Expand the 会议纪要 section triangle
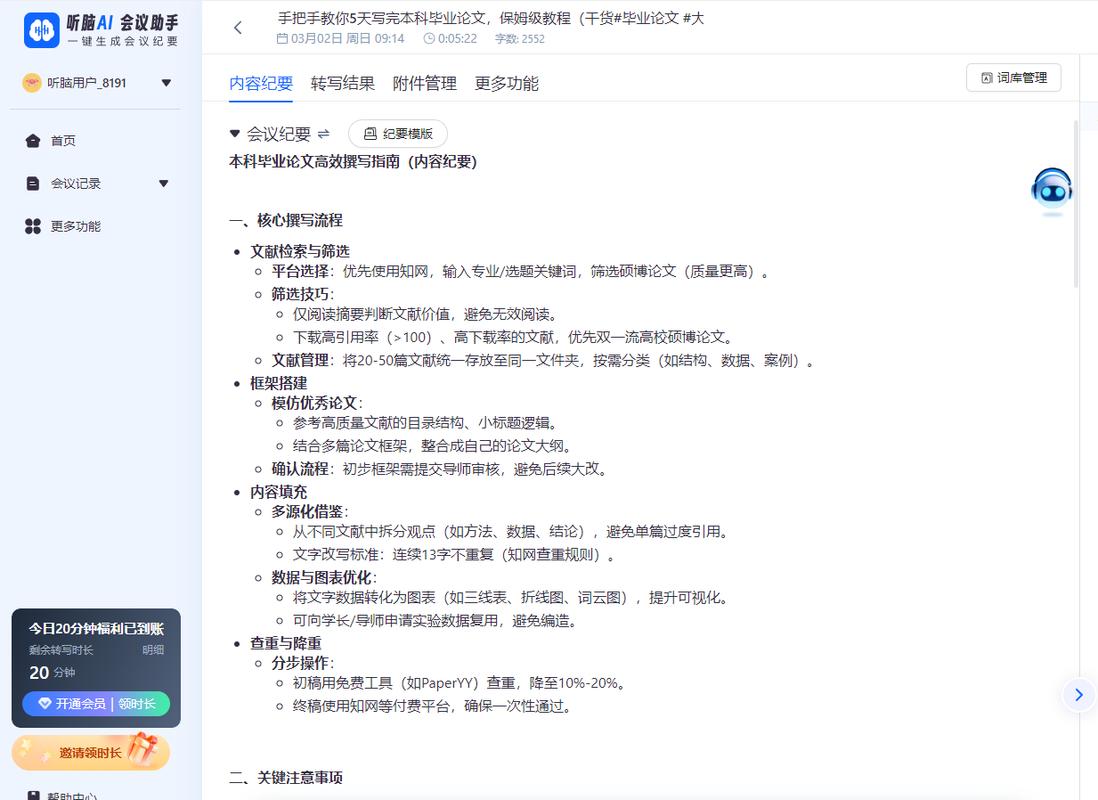 point(232,131)
